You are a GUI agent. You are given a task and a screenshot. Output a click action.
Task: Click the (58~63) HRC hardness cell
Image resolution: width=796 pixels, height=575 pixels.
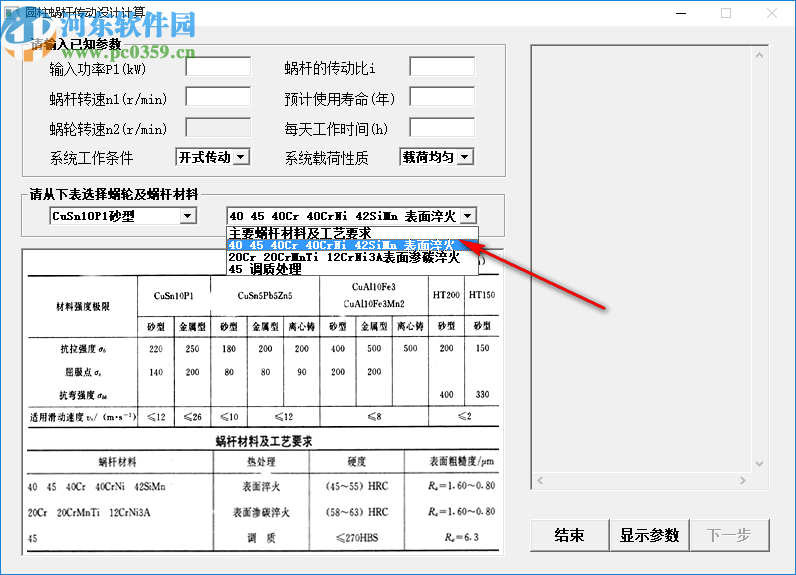[x=356, y=512]
